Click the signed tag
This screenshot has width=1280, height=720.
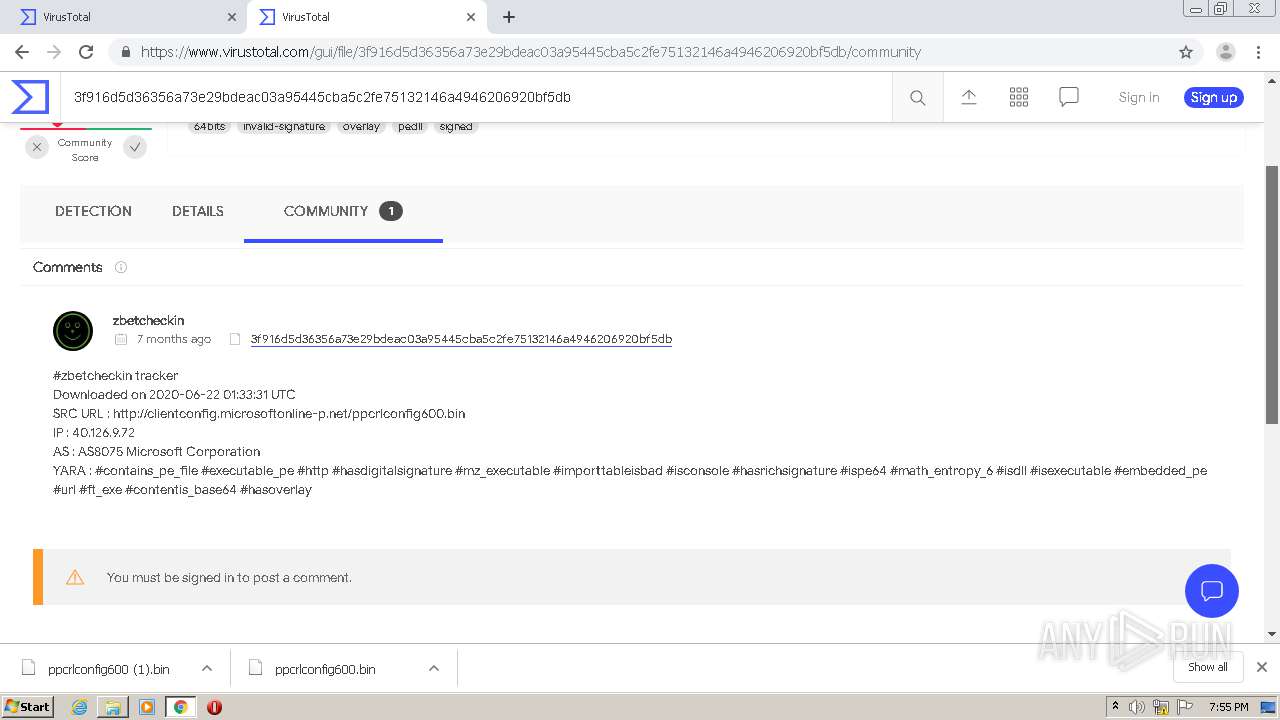tap(456, 127)
